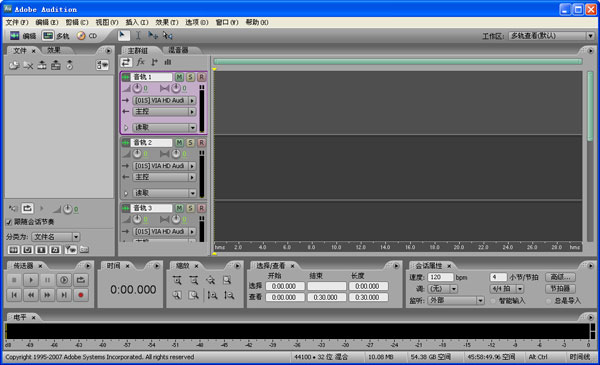Open track 2 input [01S] VIA HD Audi menu
Viewport: 600px width, 365px height.
(164, 166)
